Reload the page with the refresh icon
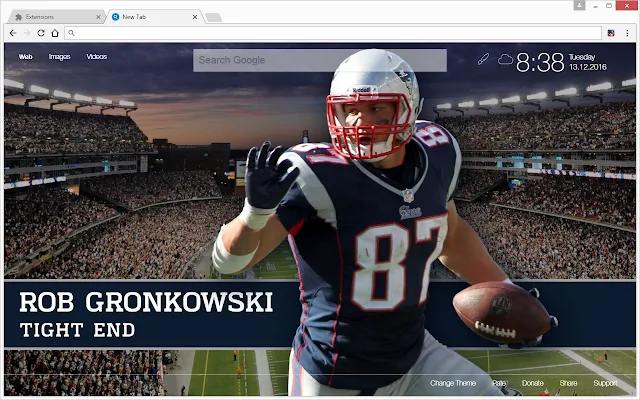640x400 pixels. [x=41, y=33]
